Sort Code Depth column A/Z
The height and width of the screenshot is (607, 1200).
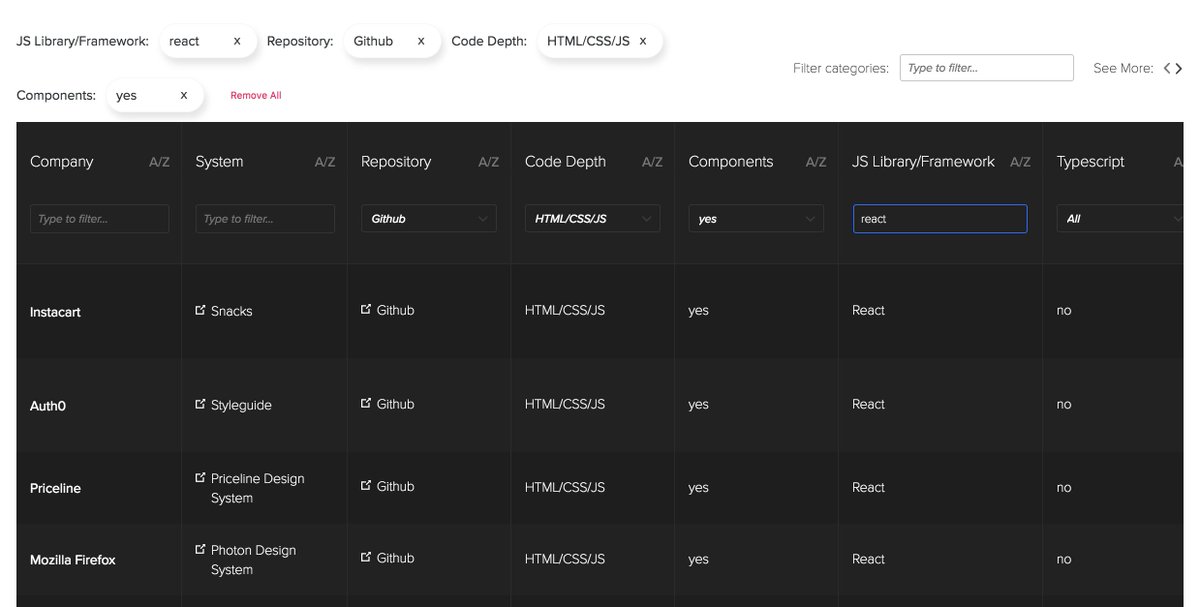[652, 162]
